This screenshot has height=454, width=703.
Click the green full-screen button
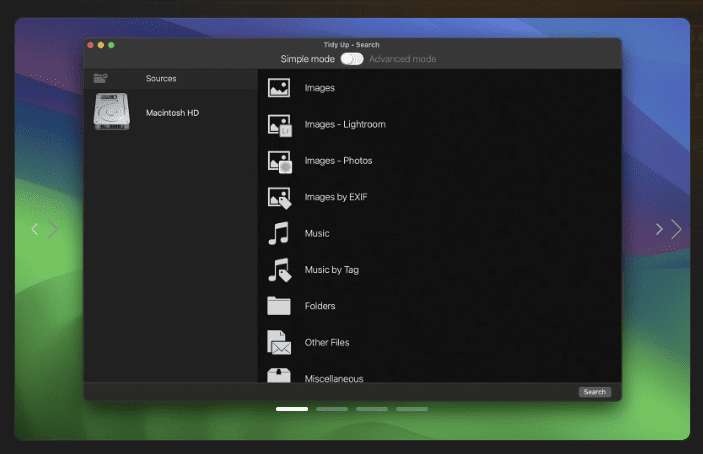(x=111, y=45)
